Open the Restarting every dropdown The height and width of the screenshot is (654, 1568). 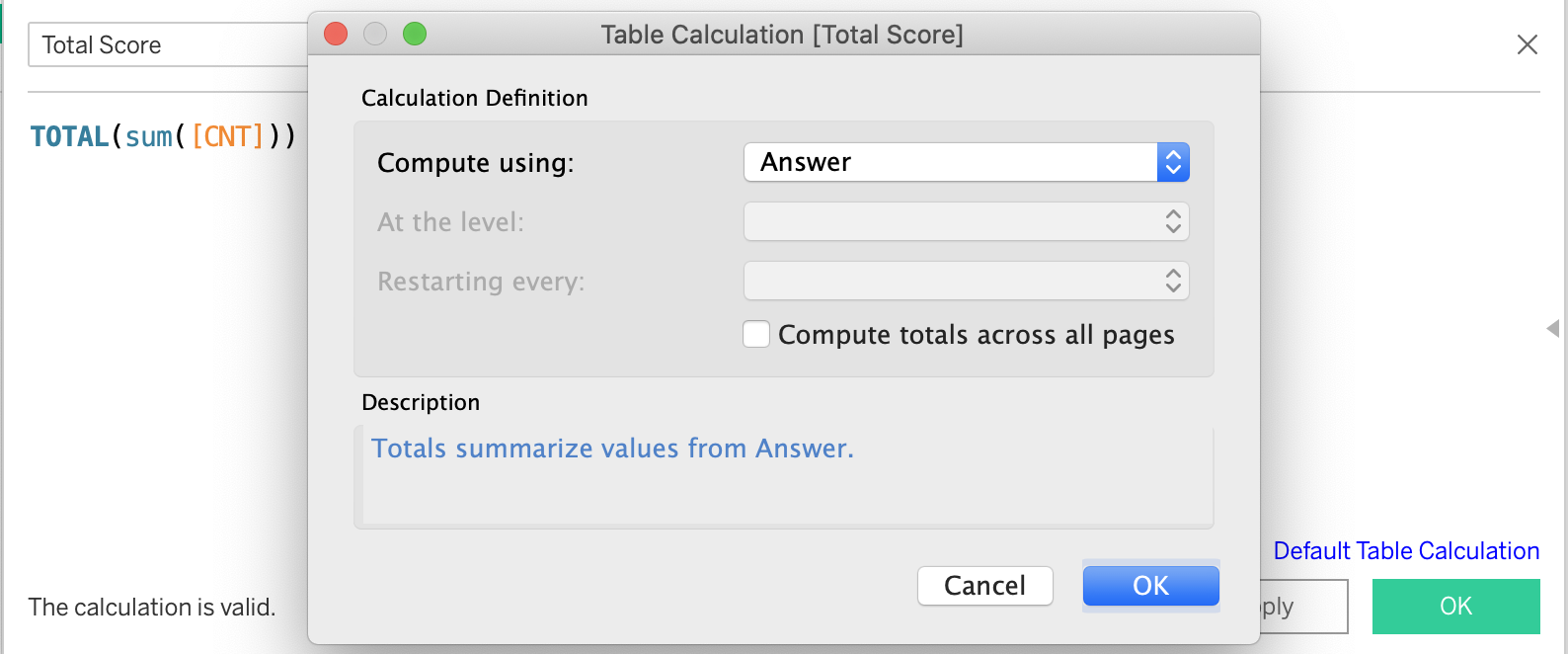(x=966, y=281)
